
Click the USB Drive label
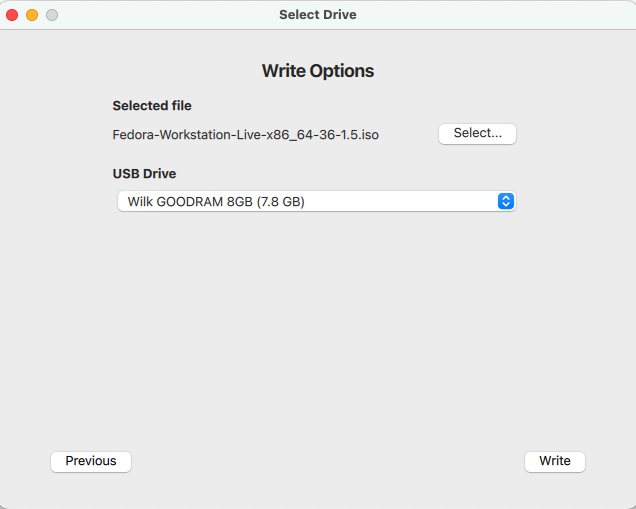pyautogui.click(x=144, y=174)
